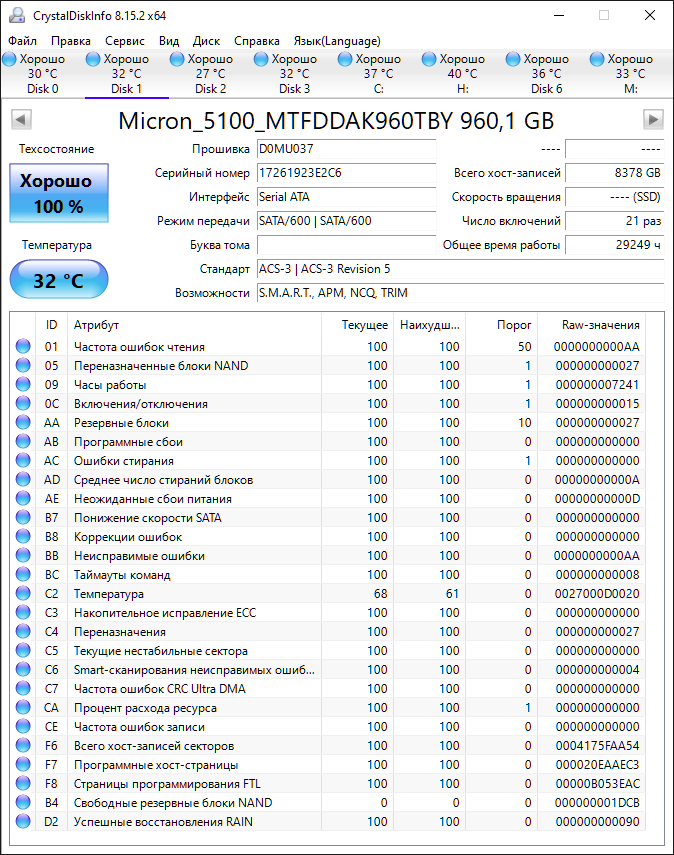Click status orb for attribute C5 row
The image size is (674, 855).
pos(23,651)
